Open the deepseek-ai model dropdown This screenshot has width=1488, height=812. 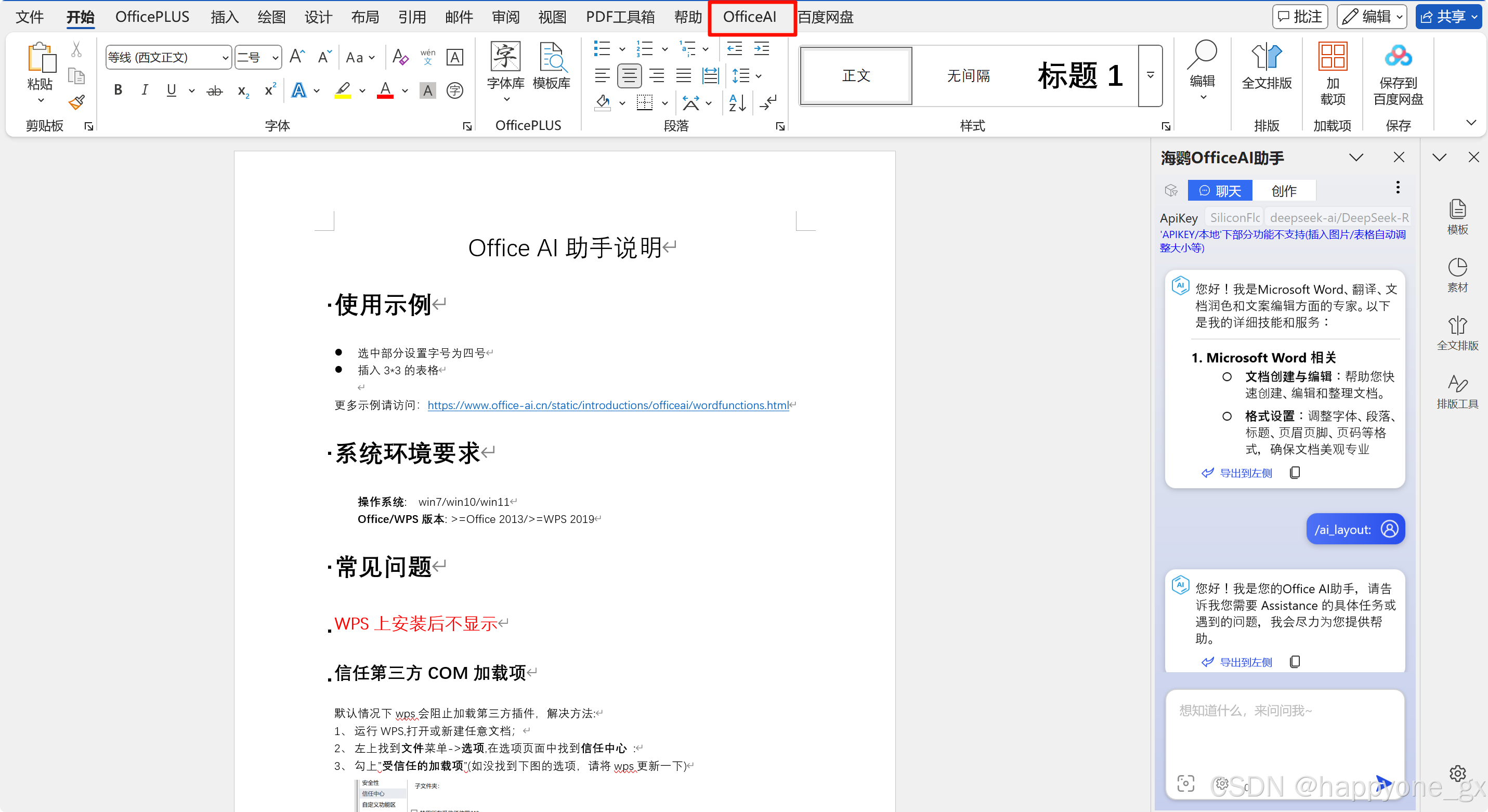tap(1338, 218)
